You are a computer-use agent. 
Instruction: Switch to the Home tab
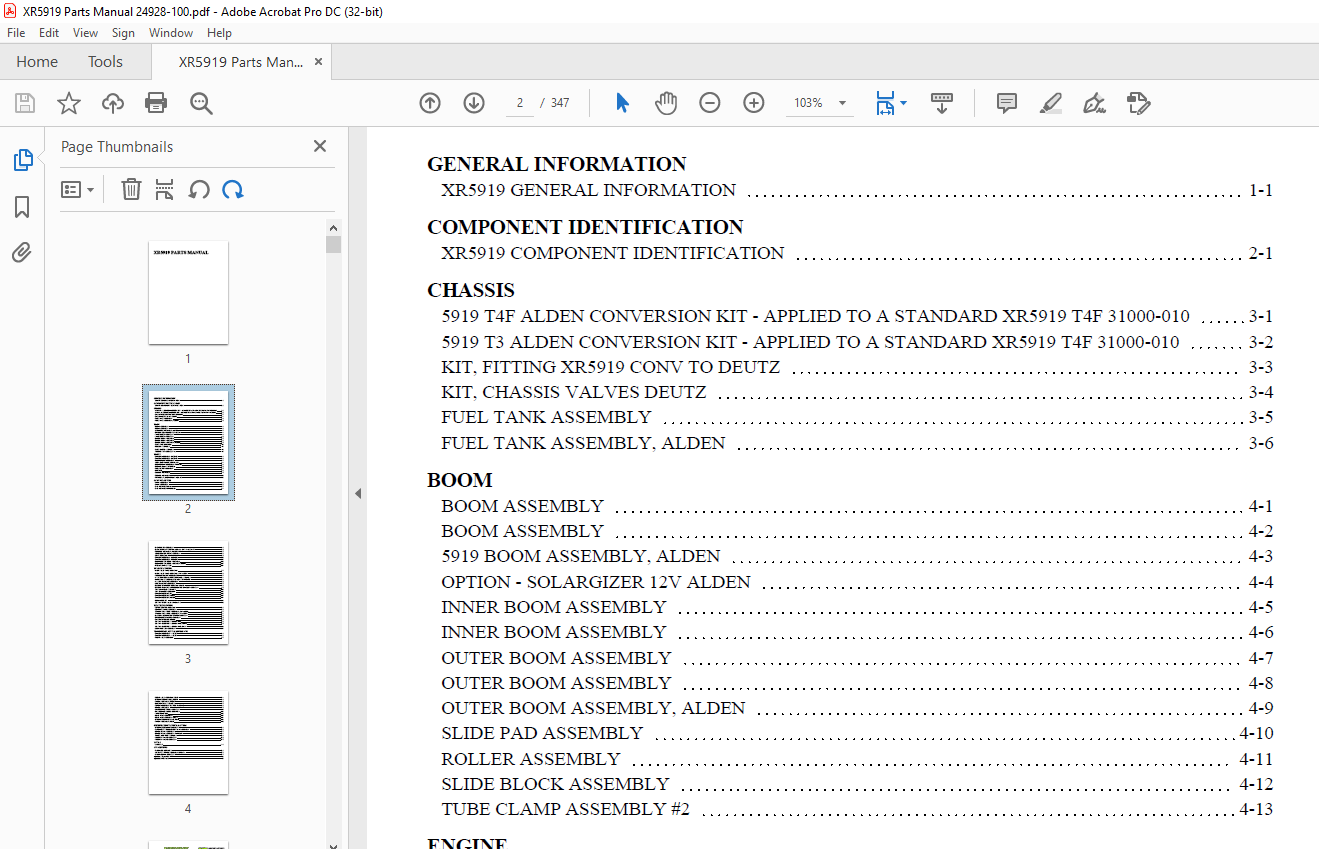[37, 62]
